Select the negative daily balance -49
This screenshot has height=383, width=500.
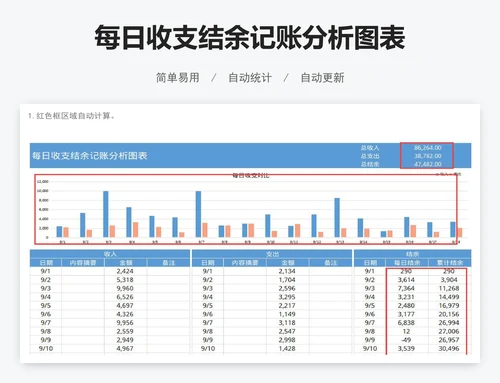(x=406, y=340)
